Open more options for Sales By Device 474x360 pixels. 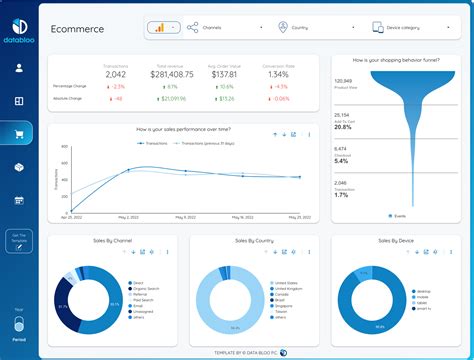(451, 252)
